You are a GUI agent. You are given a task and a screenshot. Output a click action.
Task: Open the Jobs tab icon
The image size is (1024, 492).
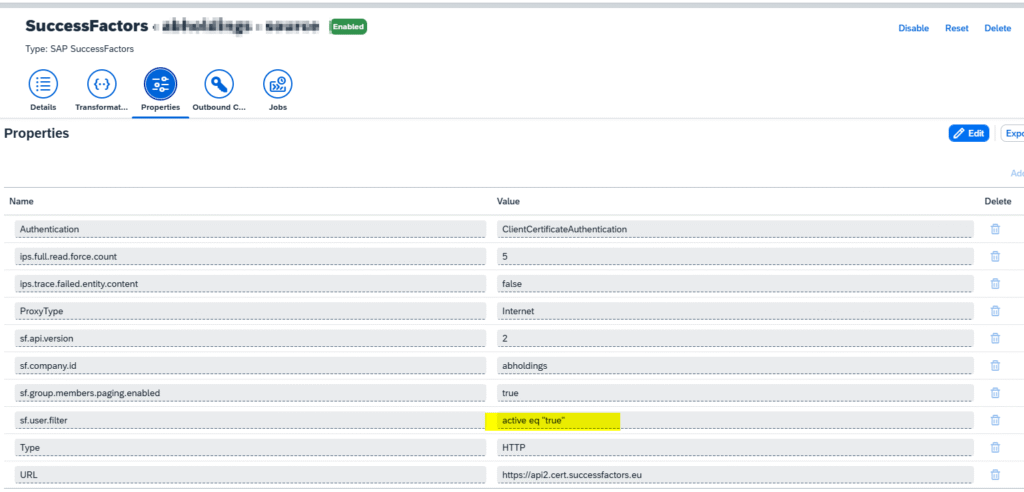[278, 84]
